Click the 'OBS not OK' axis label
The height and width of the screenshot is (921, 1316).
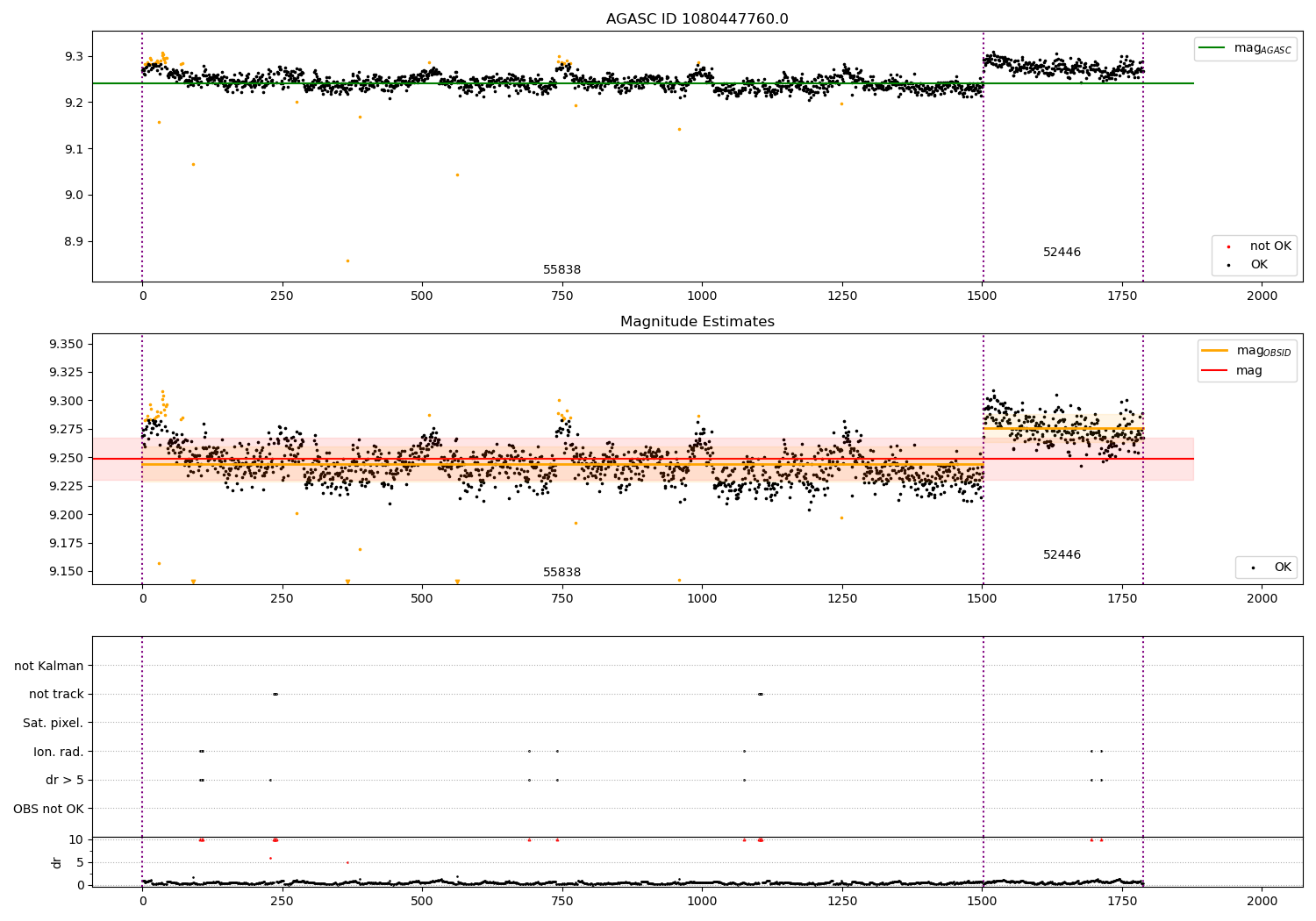click(x=49, y=809)
